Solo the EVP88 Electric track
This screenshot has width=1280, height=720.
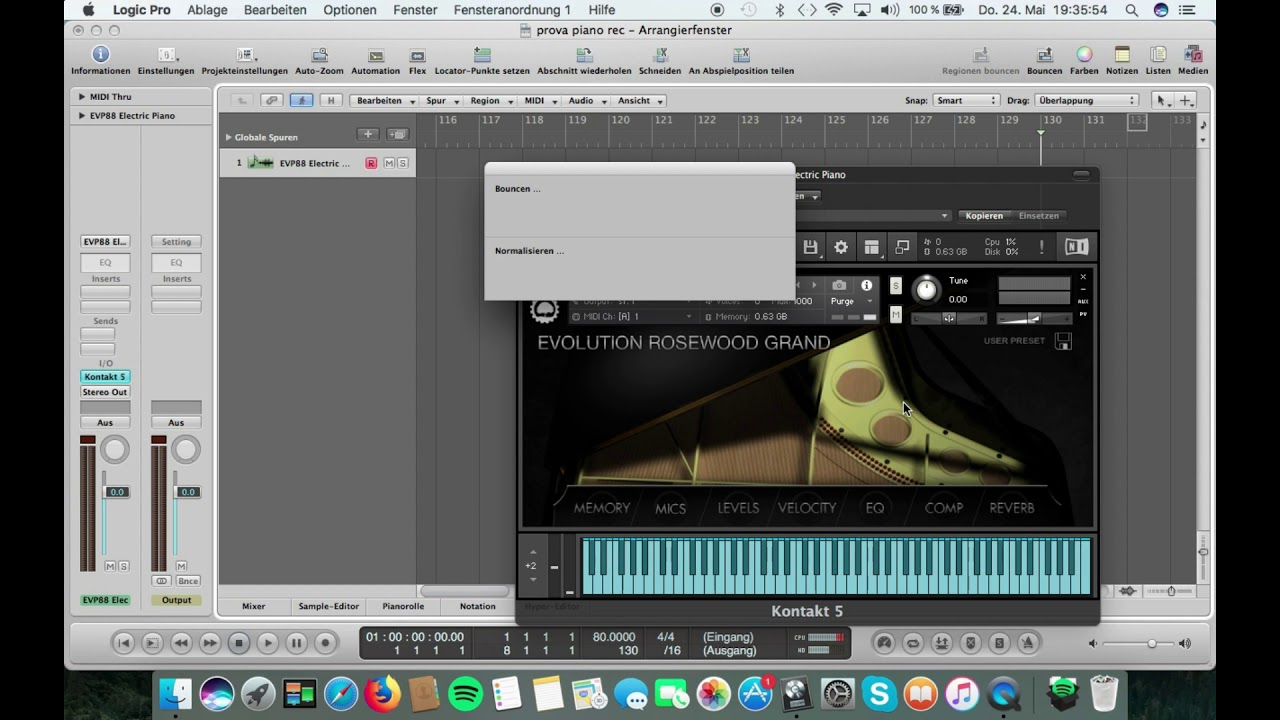pos(402,163)
